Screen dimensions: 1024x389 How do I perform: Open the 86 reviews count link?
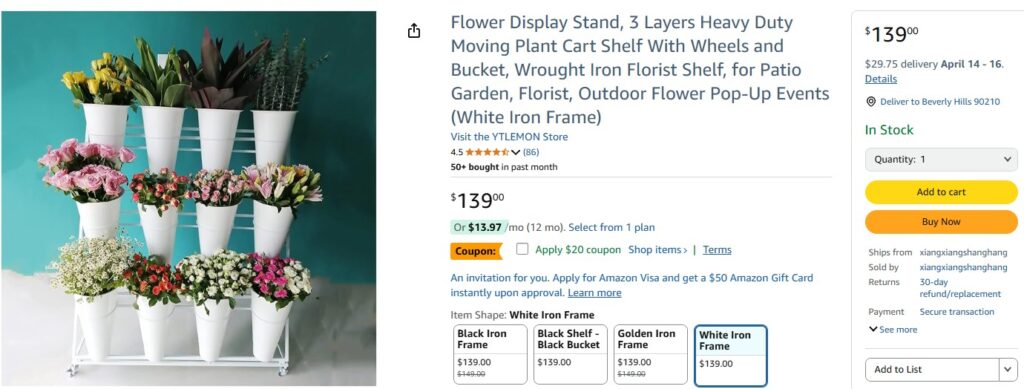click(x=531, y=152)
